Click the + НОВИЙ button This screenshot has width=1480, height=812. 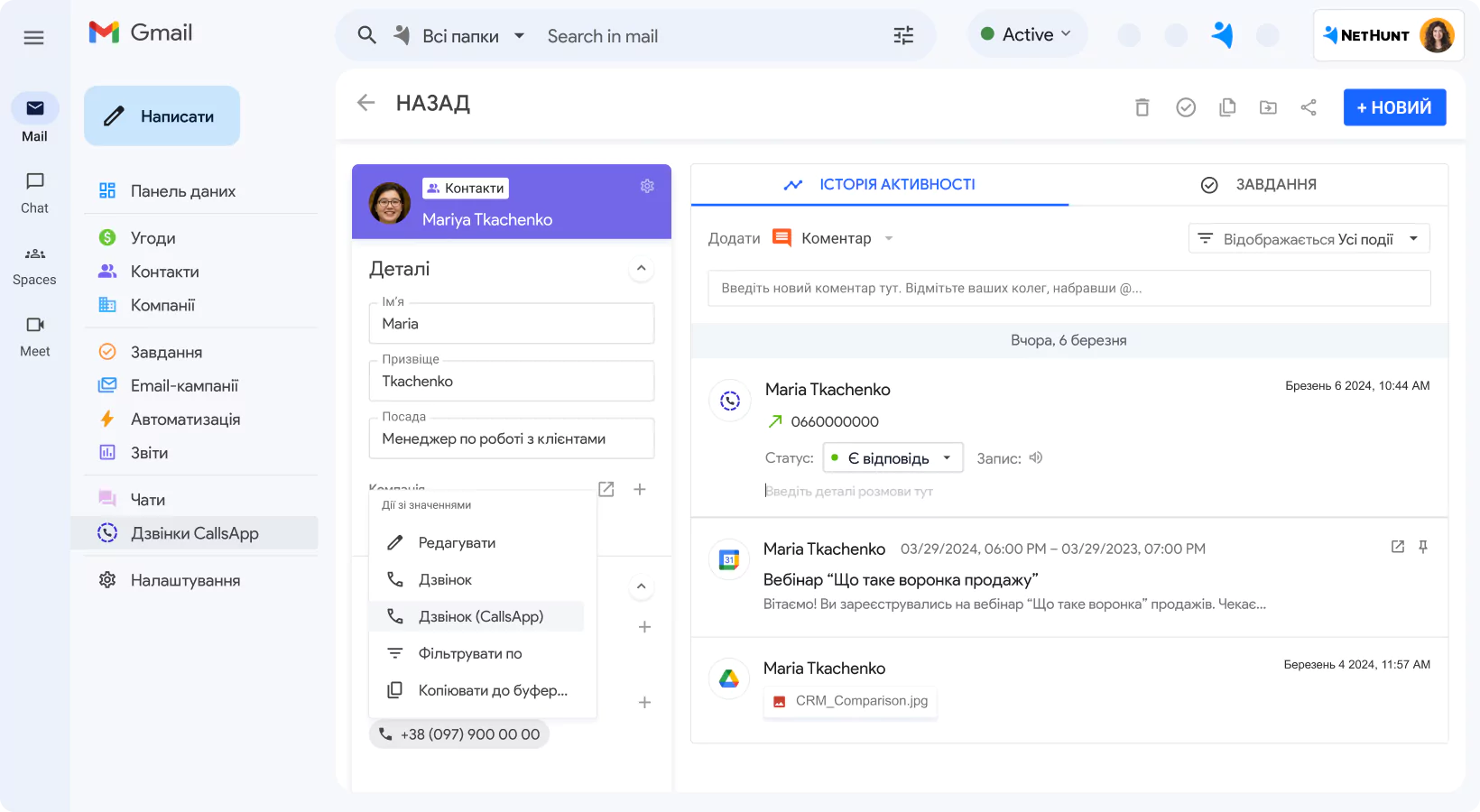[1394, 107]
